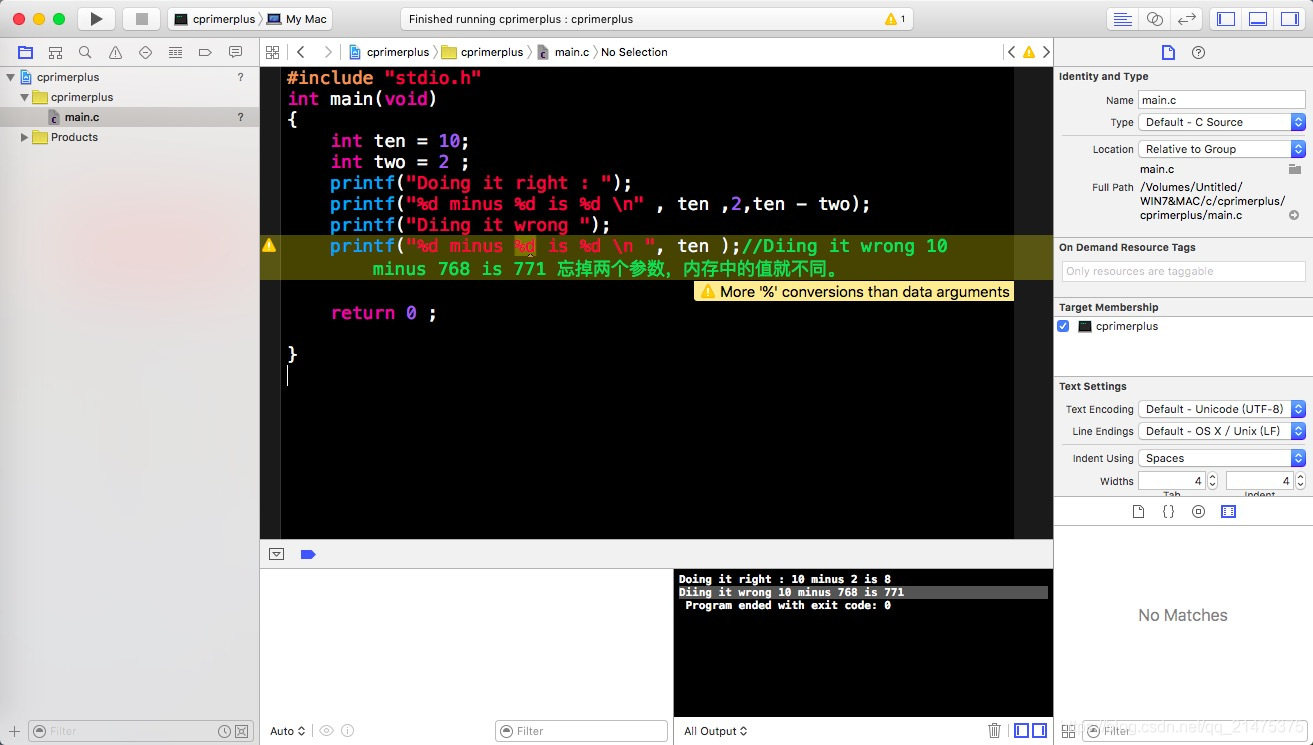This screenshot has width=1313, height=745.
Task: Open Object library
Action: pyautogui.click(x=1198, y=511)
